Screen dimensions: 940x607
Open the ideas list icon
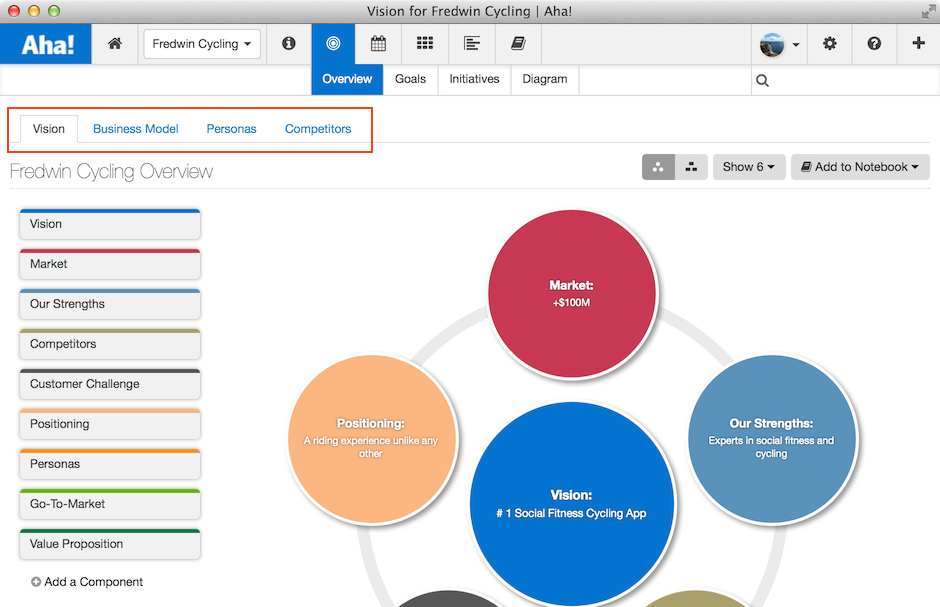tap(472, 43)
